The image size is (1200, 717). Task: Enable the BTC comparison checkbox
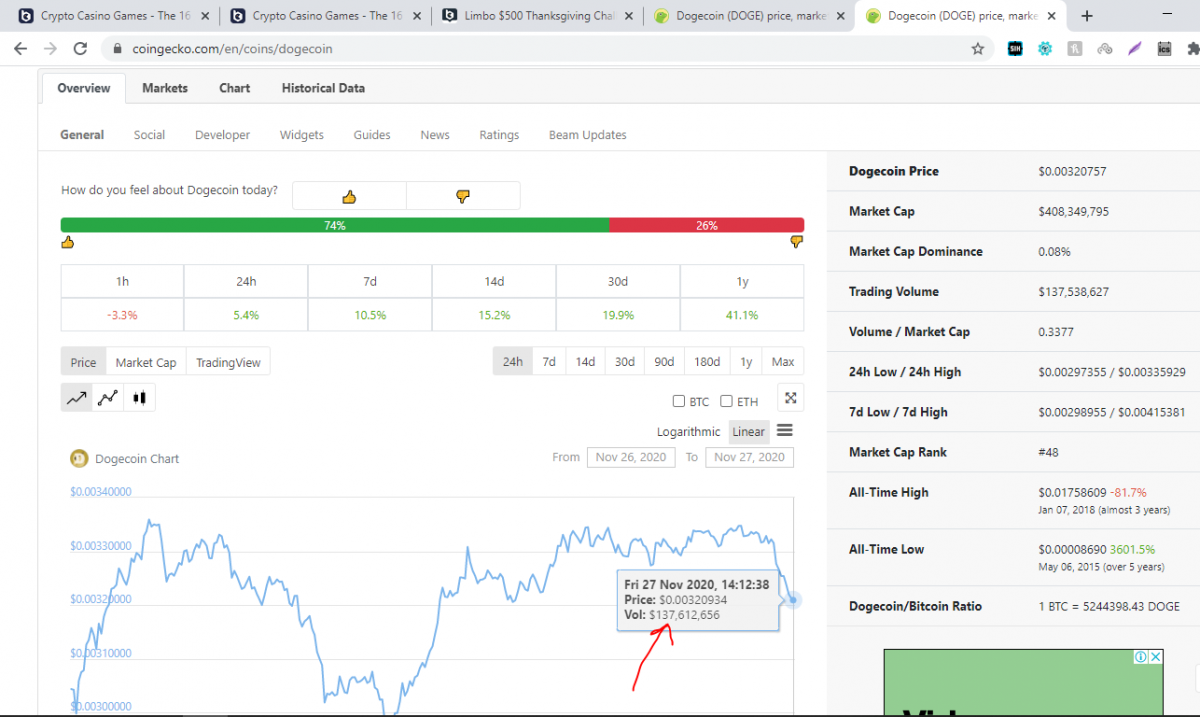[679, 402]
